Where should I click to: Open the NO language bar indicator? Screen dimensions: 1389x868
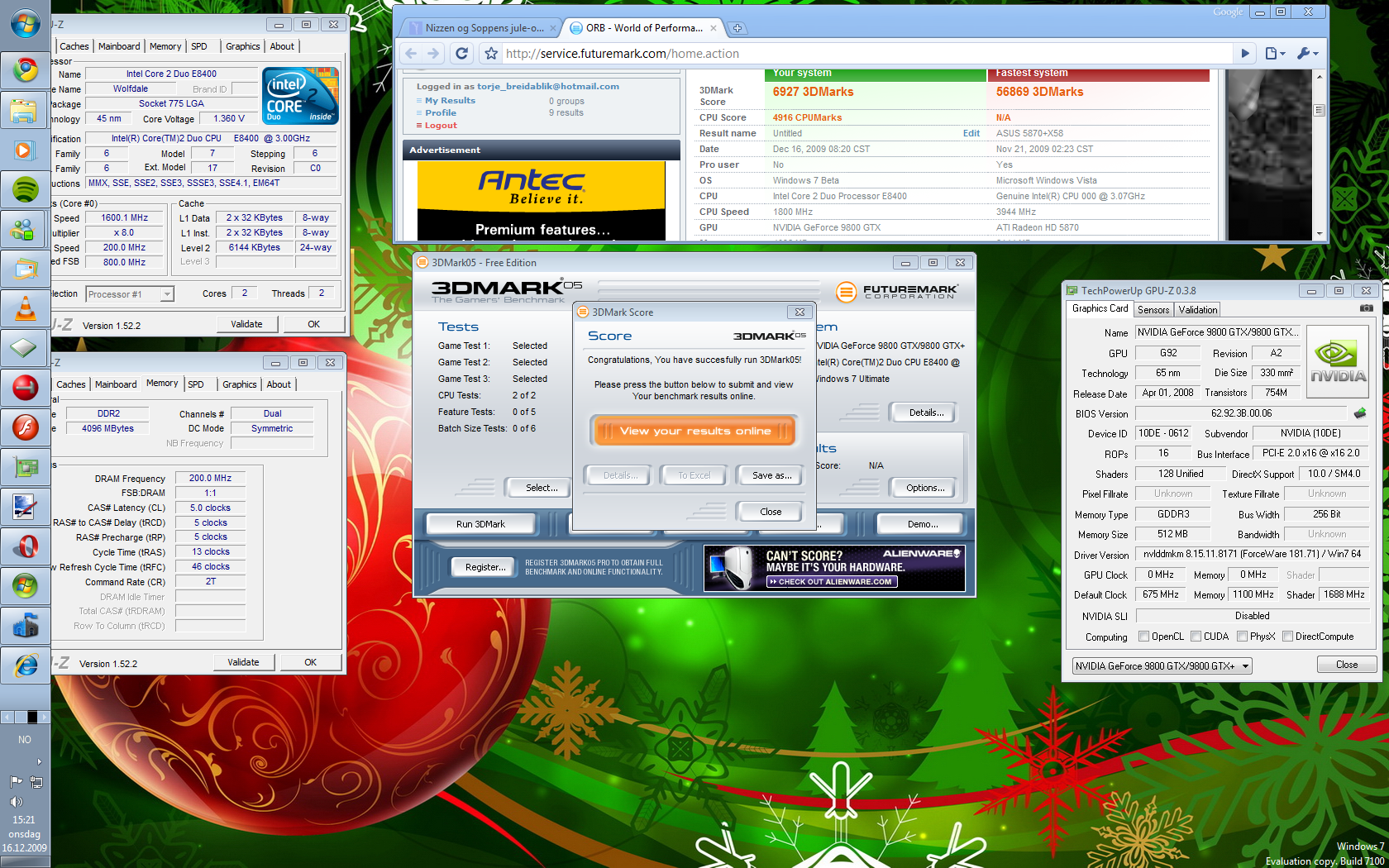coord(25,740)
